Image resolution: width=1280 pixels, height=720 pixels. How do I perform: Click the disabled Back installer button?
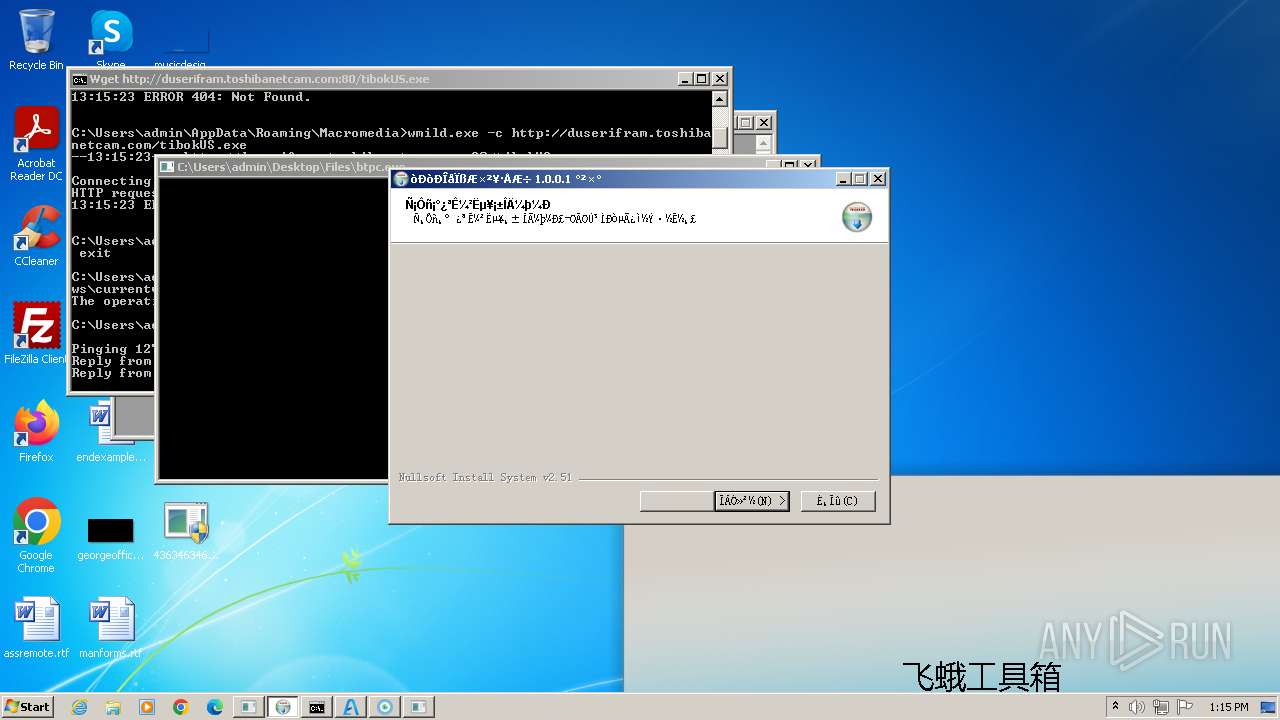(x=677, y=500)
